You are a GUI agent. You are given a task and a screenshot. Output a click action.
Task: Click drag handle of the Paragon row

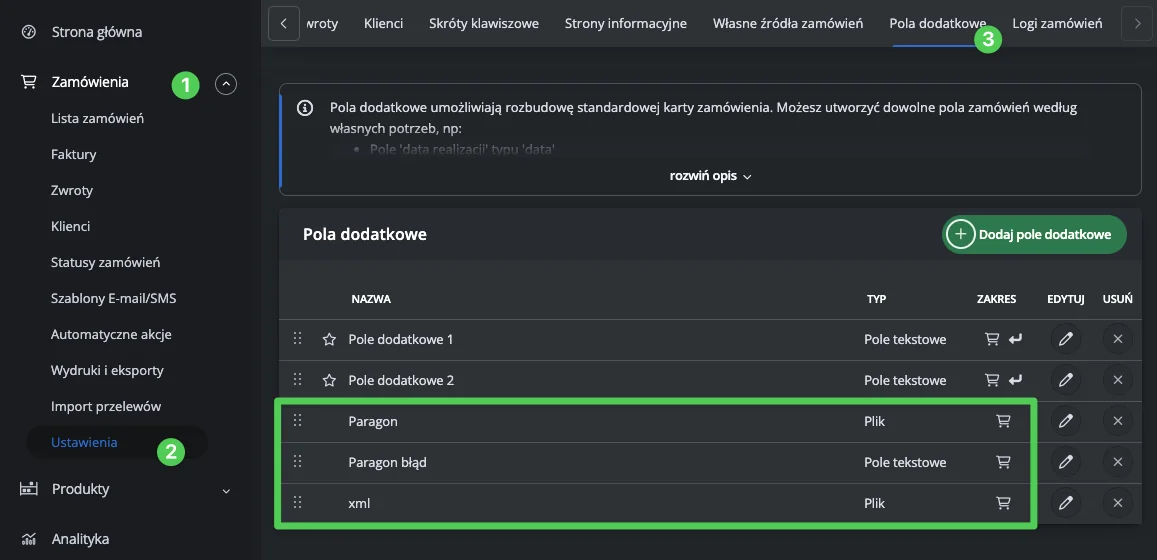(297, 421)
